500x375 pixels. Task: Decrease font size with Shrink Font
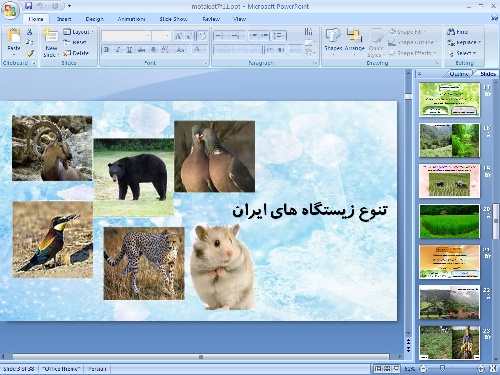pos(189,36)
